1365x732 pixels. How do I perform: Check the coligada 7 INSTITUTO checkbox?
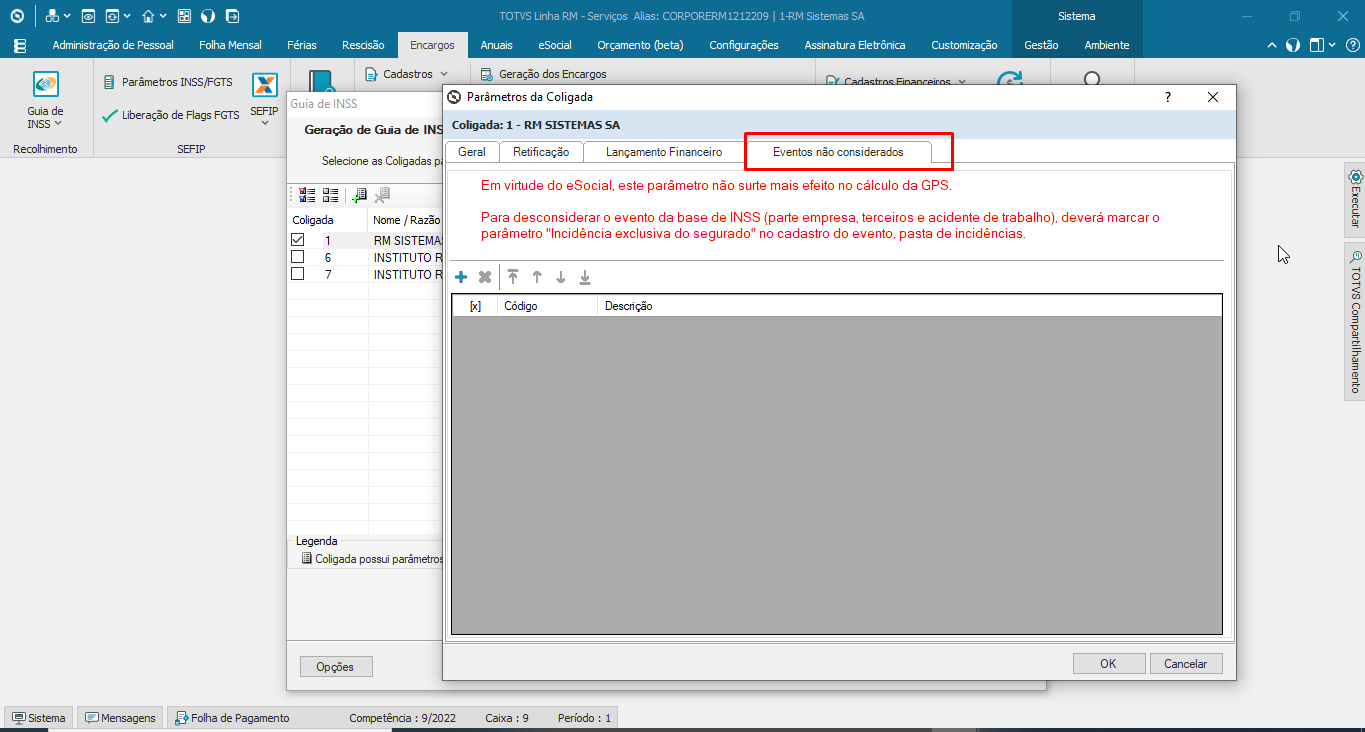(298, 274)
